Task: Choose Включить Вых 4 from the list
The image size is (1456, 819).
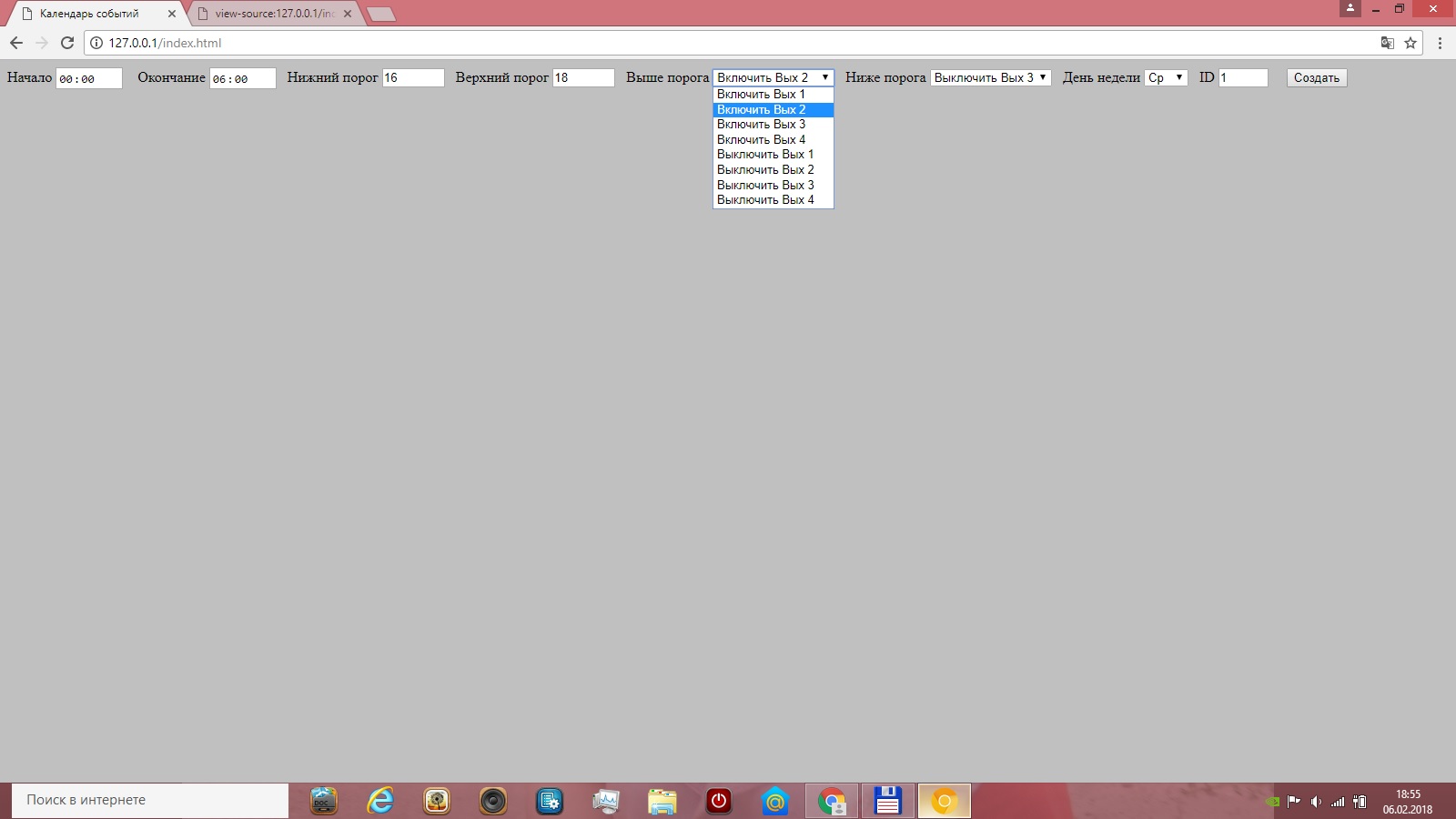Action: pos(773,139)
